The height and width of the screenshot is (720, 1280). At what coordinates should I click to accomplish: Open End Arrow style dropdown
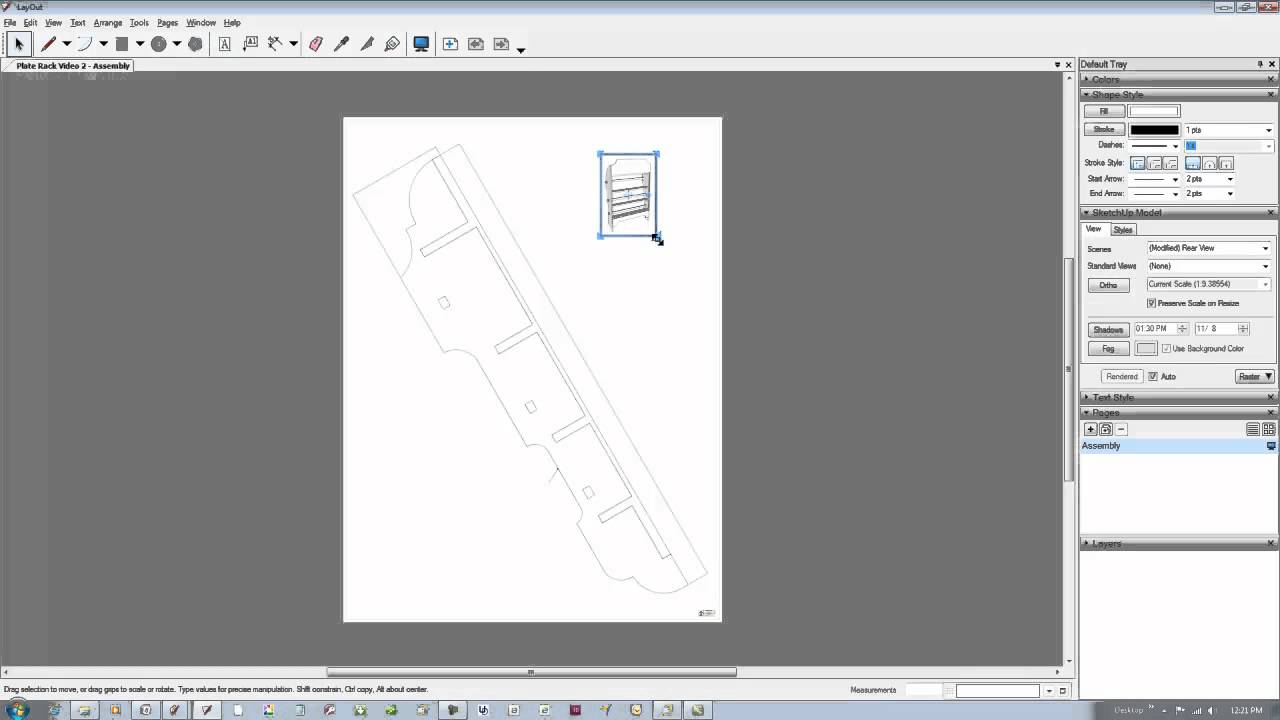tap(1155, 193)
